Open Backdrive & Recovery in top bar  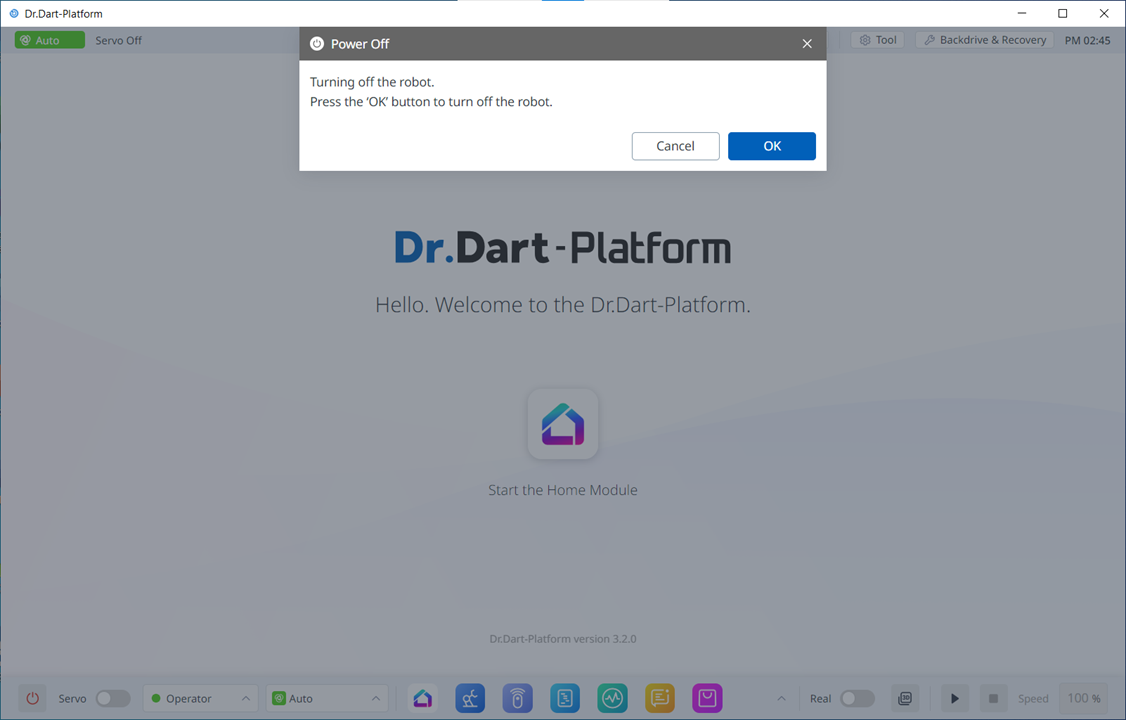point(984,40)
